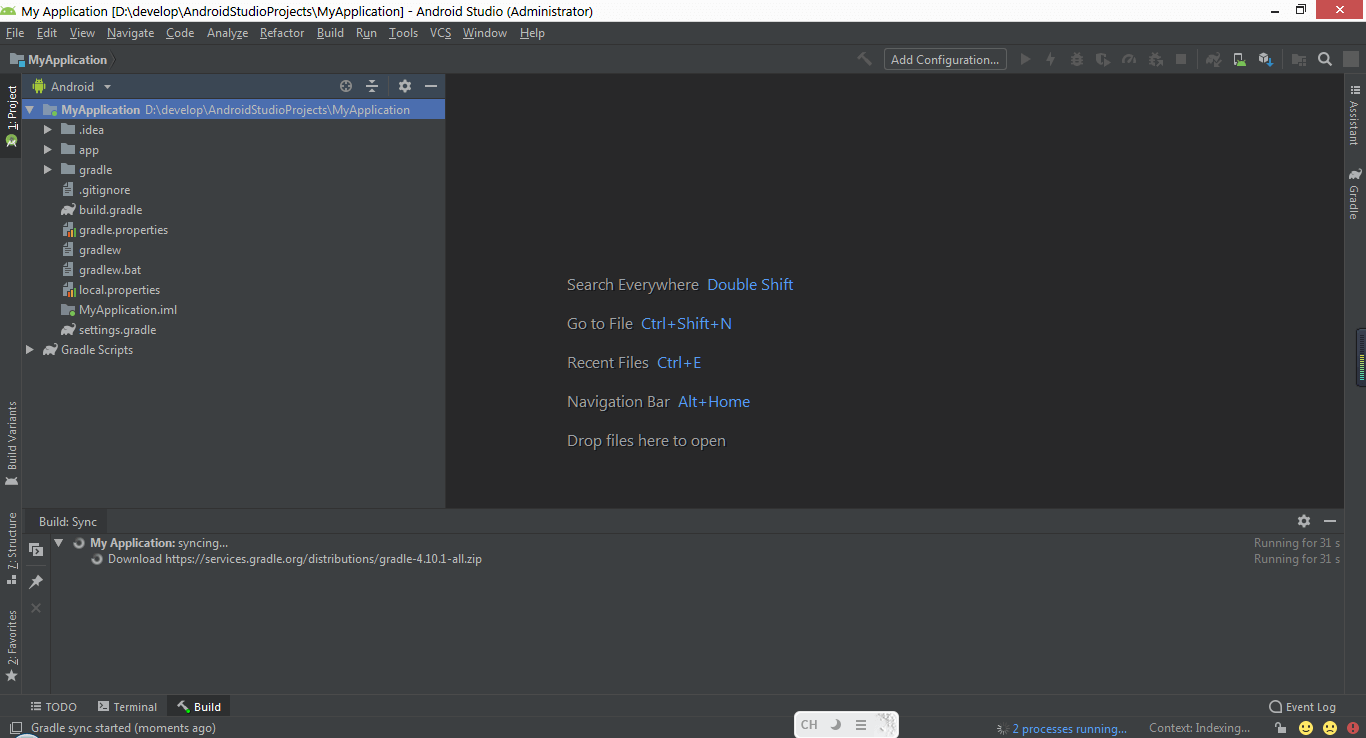Viewport: 1366px width, 738px height.
Task: Toggle the read-only lock icon
Action: [1280, 728]
